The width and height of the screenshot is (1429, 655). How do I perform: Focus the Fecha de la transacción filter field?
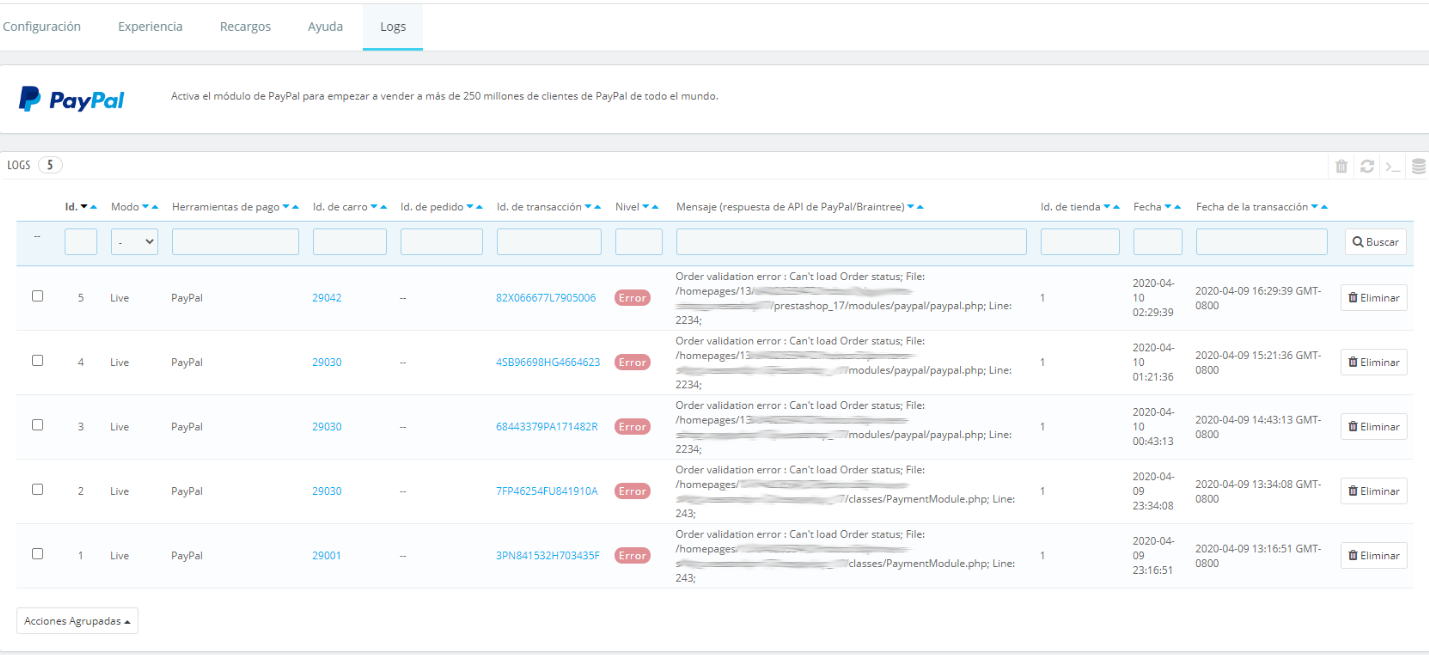[x=1262, y=242]
